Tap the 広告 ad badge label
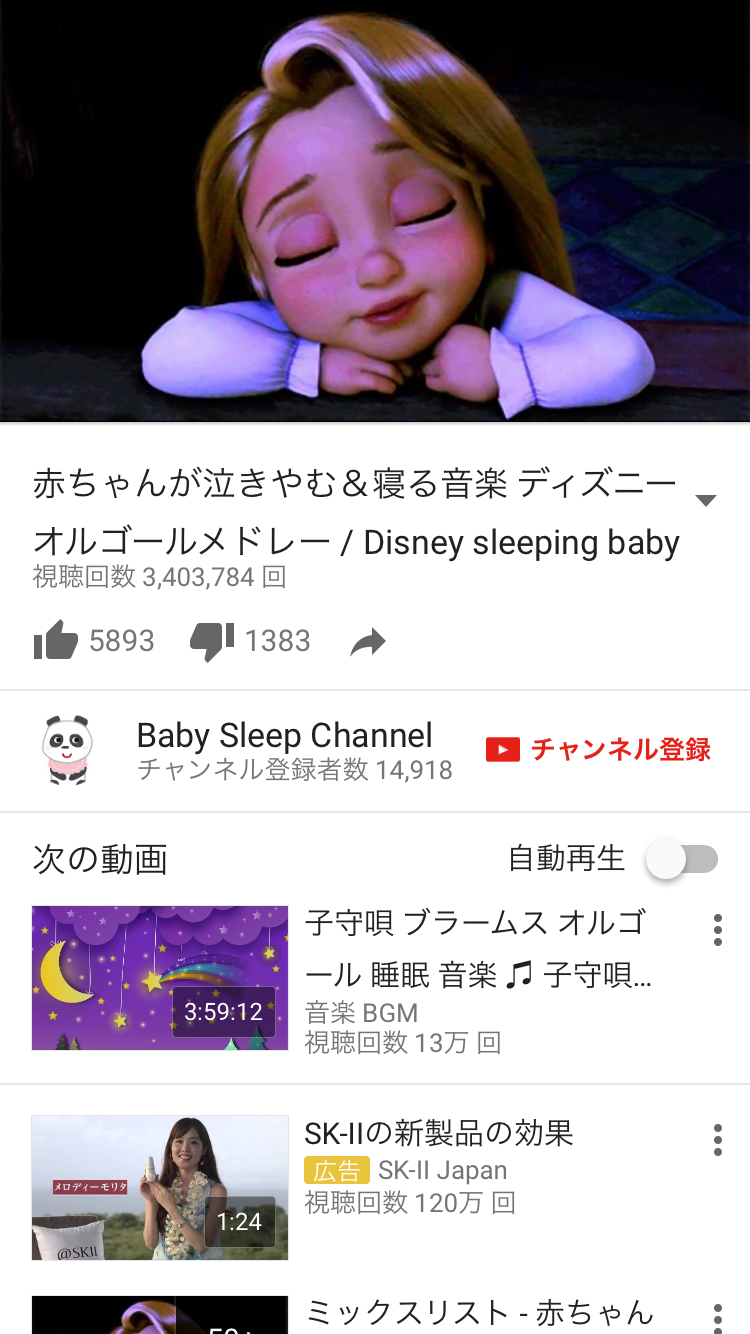 (337, 1171)
